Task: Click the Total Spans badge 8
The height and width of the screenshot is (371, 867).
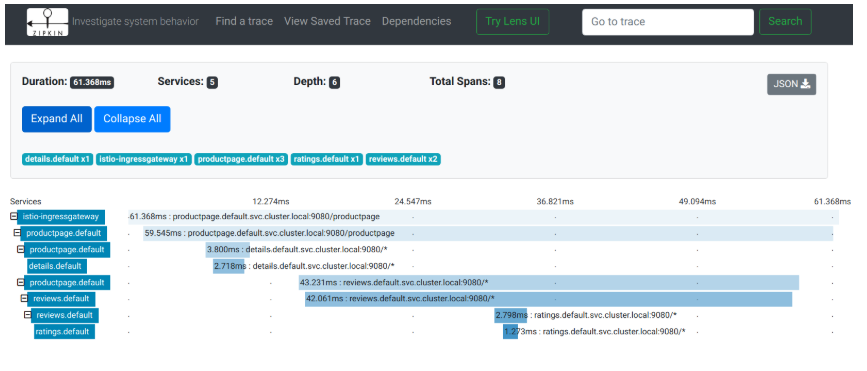Action: tap(499, 82)
